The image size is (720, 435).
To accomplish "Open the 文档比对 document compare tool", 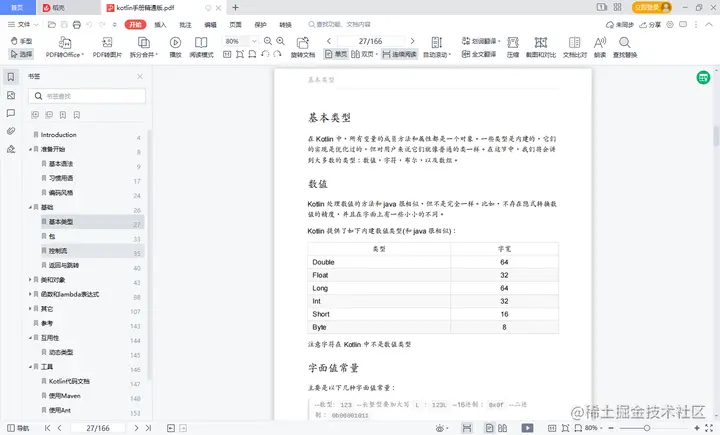I will [574, 47].
